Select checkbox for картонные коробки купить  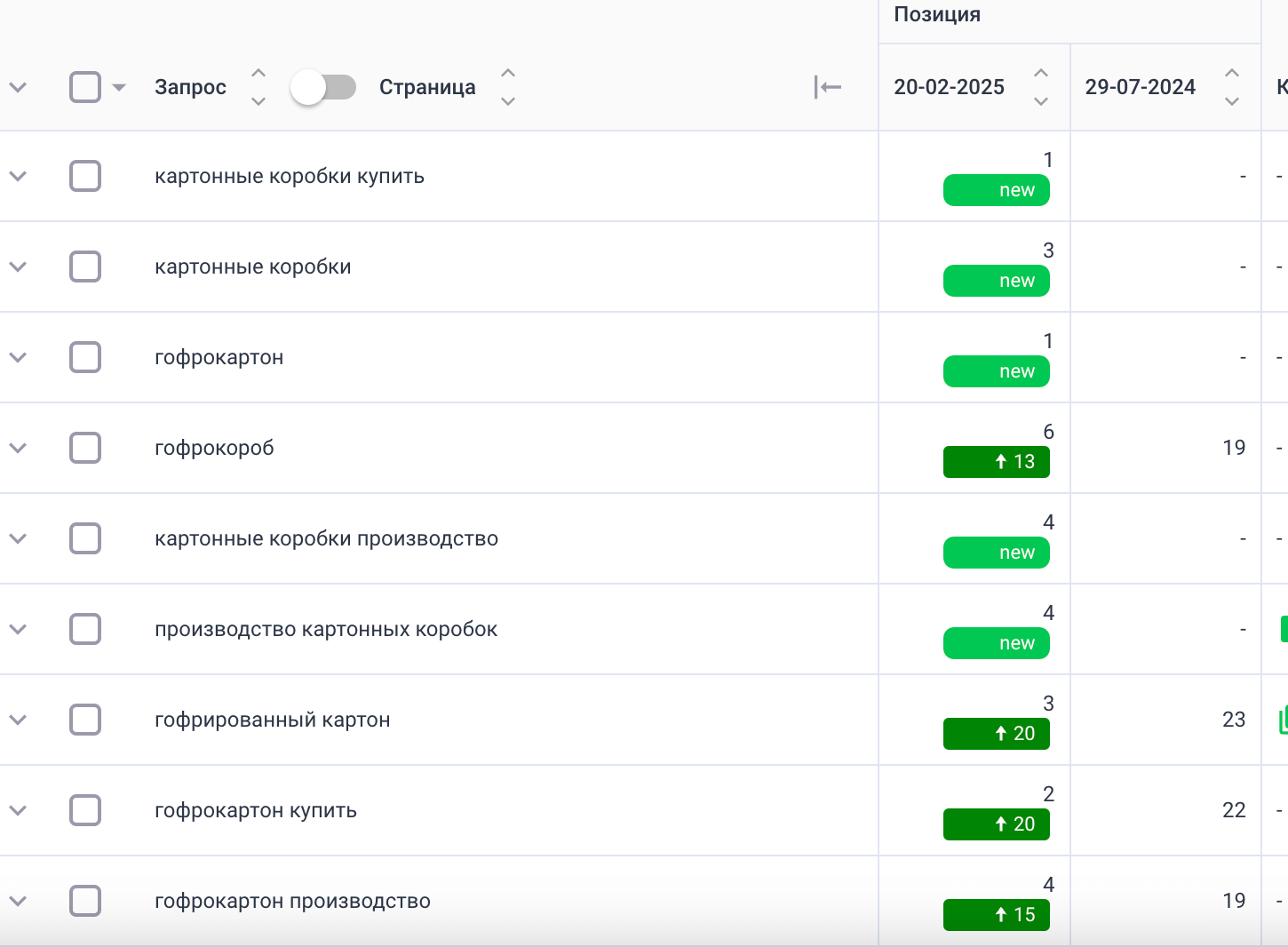85,176
